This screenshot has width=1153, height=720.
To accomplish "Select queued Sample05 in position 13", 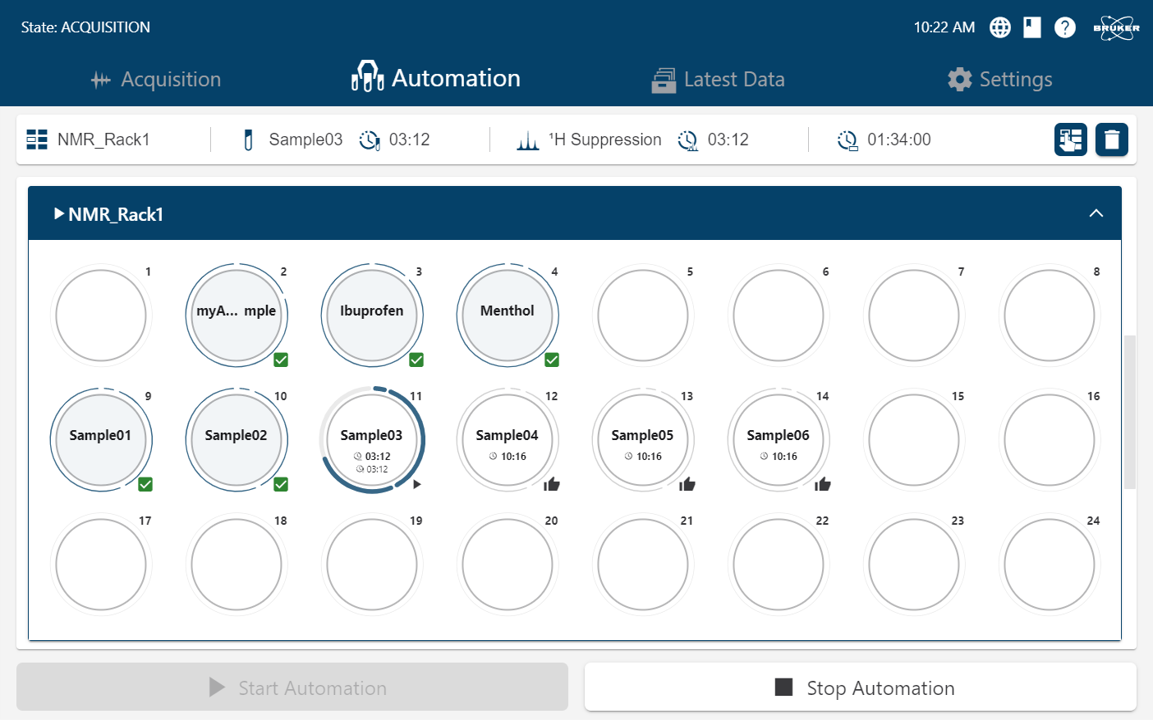I will (642, 439).
